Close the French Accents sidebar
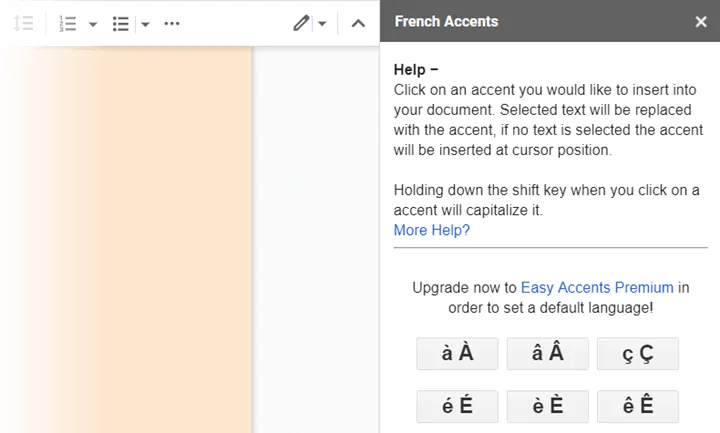 701,22
